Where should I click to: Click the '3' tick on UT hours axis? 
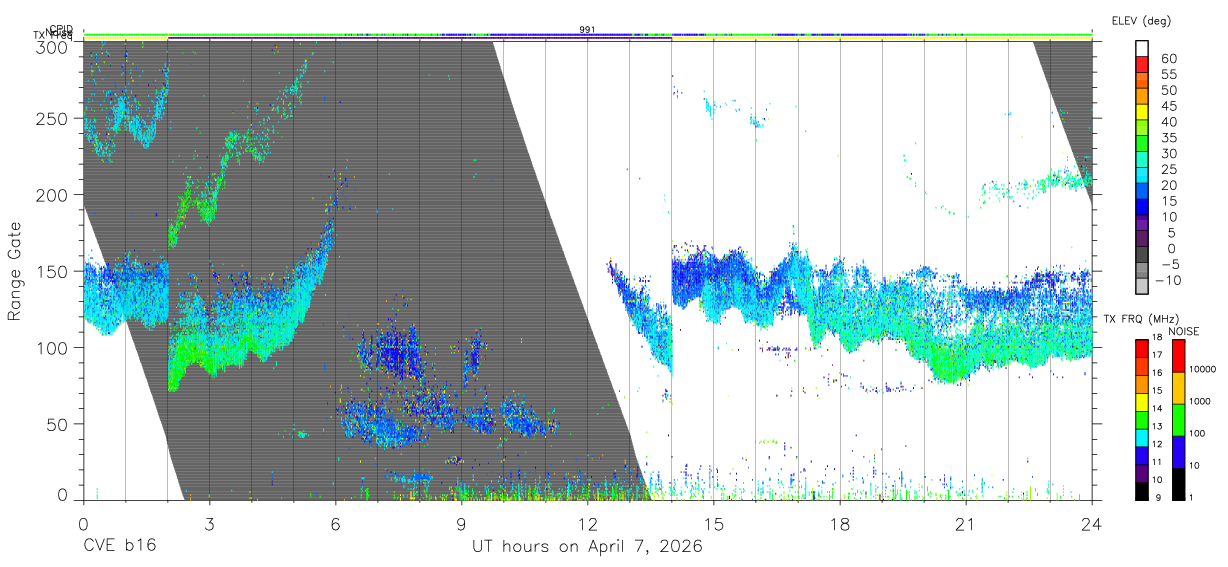click(x=209, y=524)
